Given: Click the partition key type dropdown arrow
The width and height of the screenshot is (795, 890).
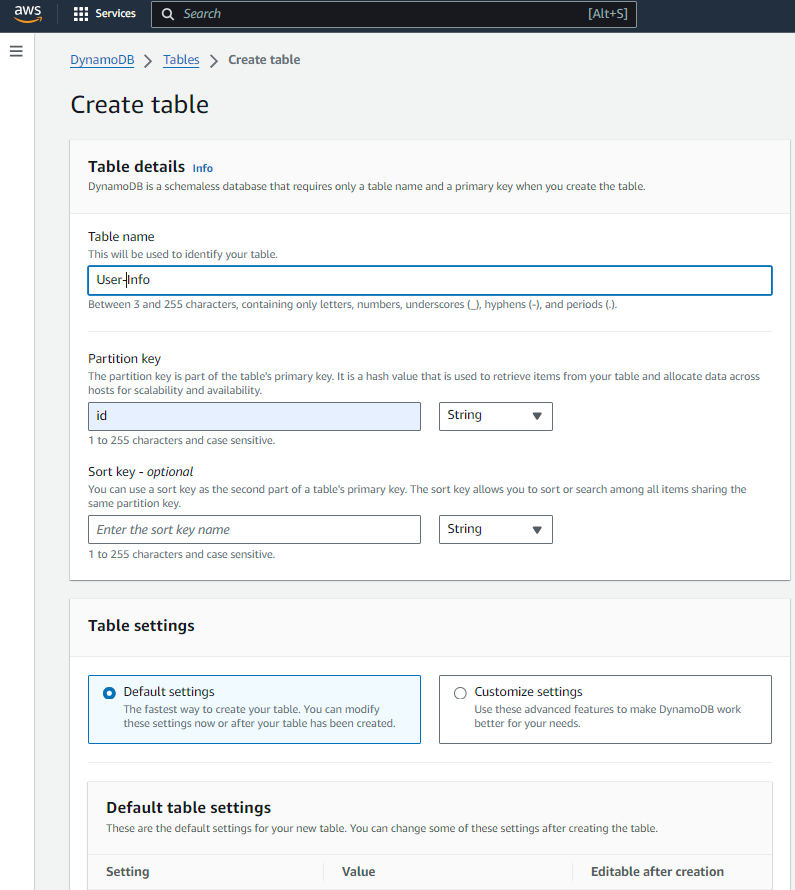Looking at the screenshot, I should (x=538, y=416).
